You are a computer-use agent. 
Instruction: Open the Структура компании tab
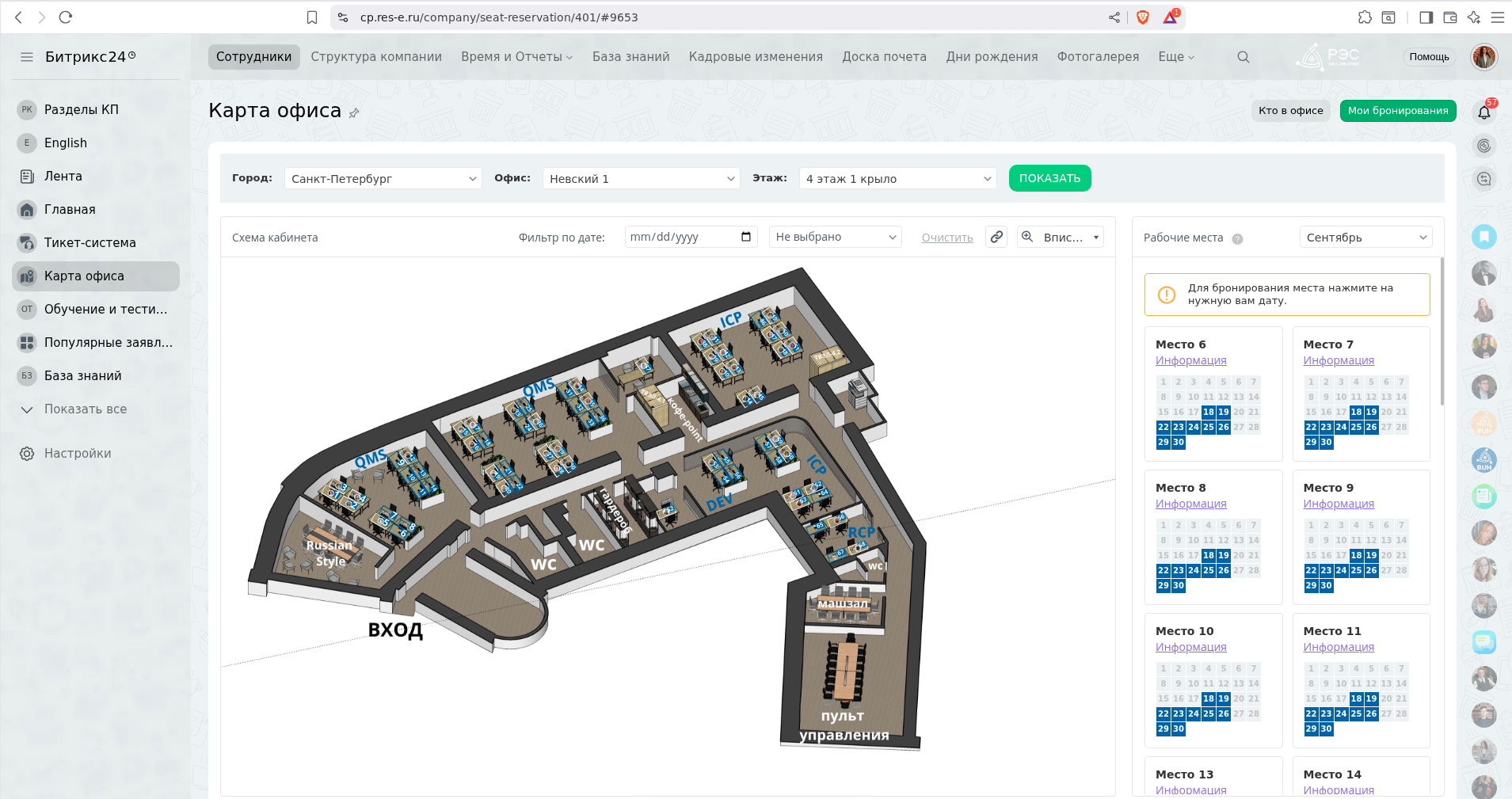click(x=376, y=57)
